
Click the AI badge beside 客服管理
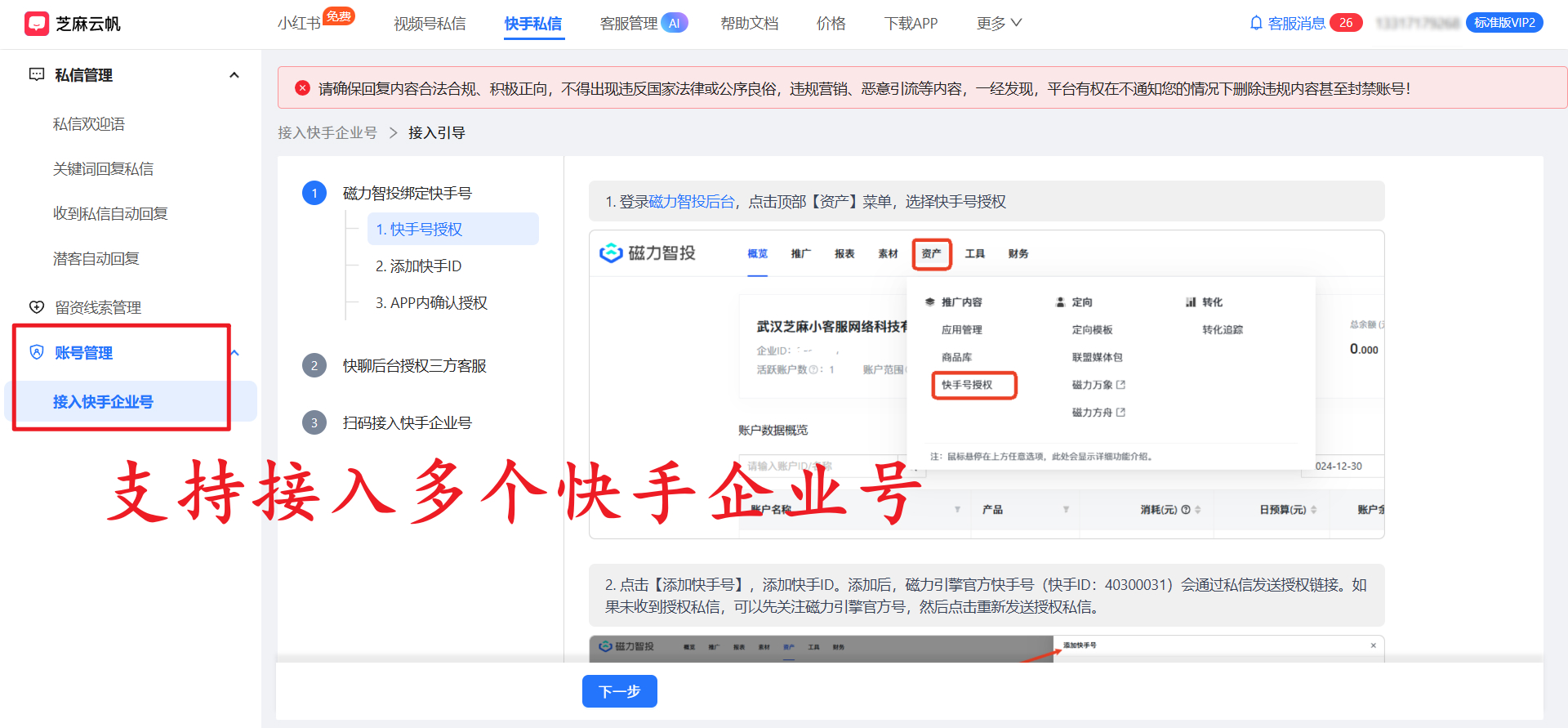coord(675,23)
